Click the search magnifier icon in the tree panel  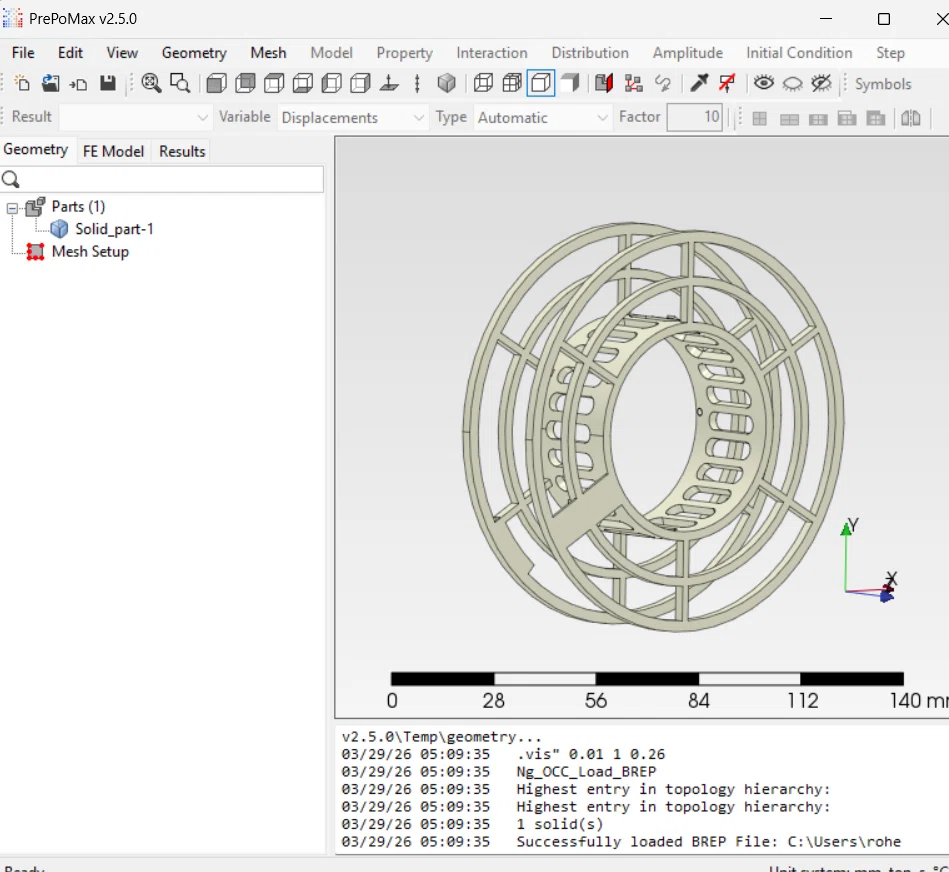(11, 179)
